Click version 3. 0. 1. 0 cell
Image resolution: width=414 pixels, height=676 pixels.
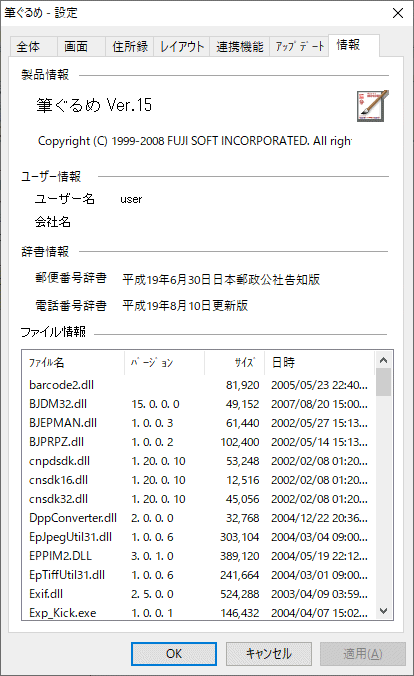(x=152, y=555)
